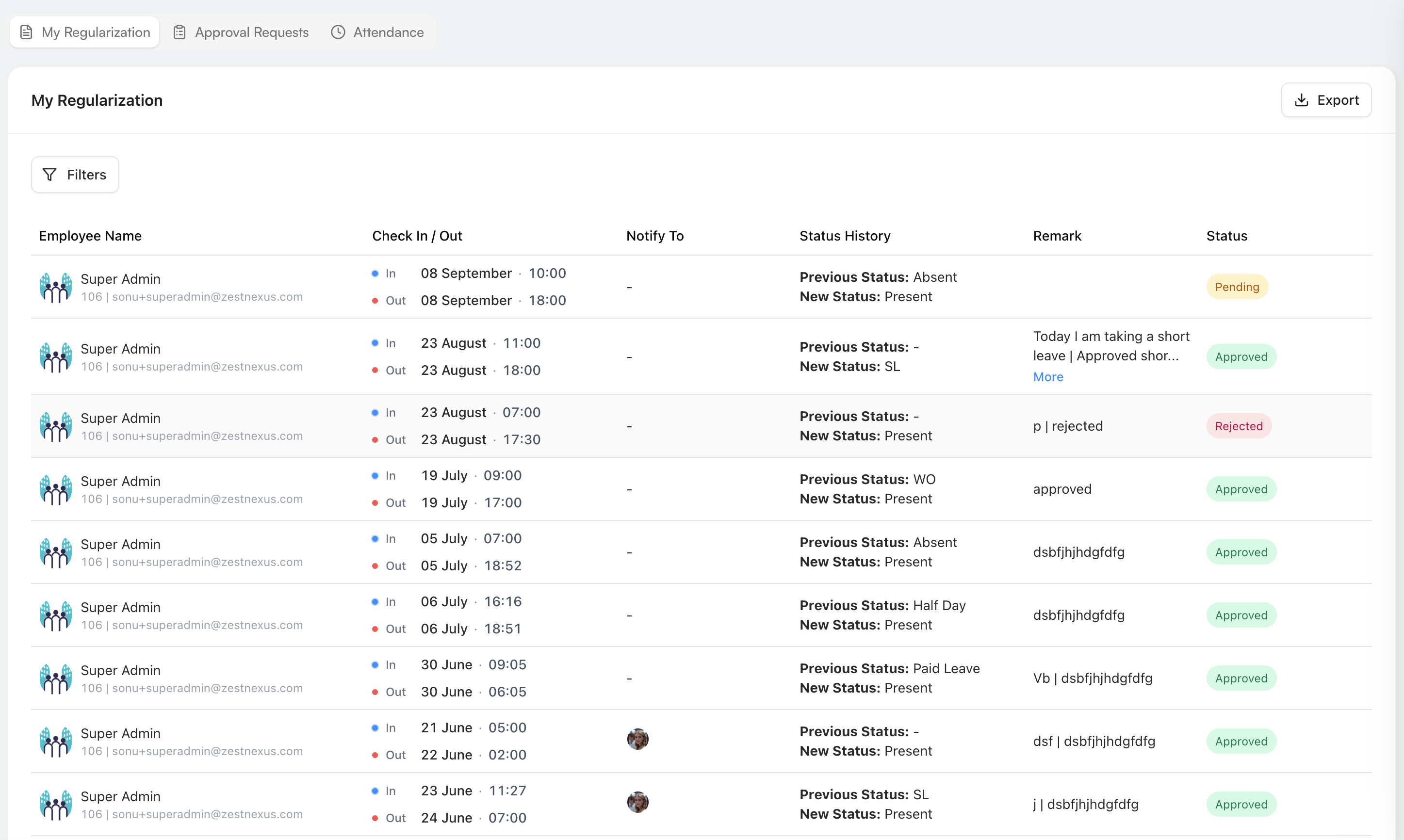Click Approved badge in 19 July row
Image resolution: width=1404 pixels, height=840 pixels.
(1241, 489)
